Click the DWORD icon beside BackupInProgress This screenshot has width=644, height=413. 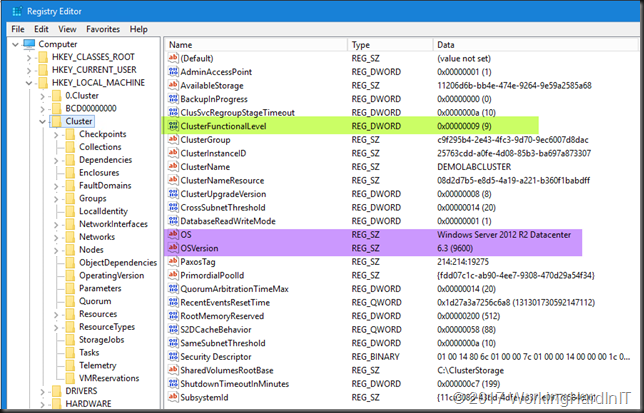pyautogui.click(x=173, y=99)
